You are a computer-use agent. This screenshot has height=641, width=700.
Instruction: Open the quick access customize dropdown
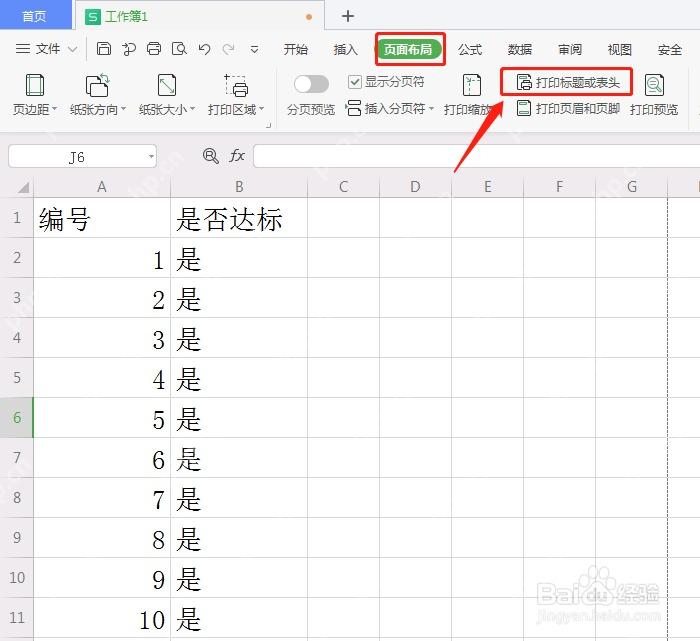[x=254, y=49]
